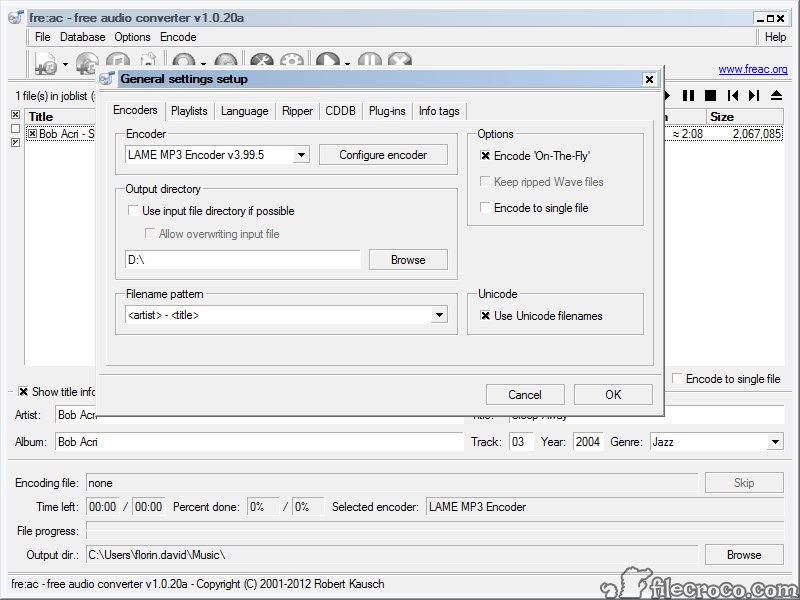Expand the LAME MP3 Encoder dropdown
The height and width of the screenshot is (600, 800).
[x=302, y=155]
